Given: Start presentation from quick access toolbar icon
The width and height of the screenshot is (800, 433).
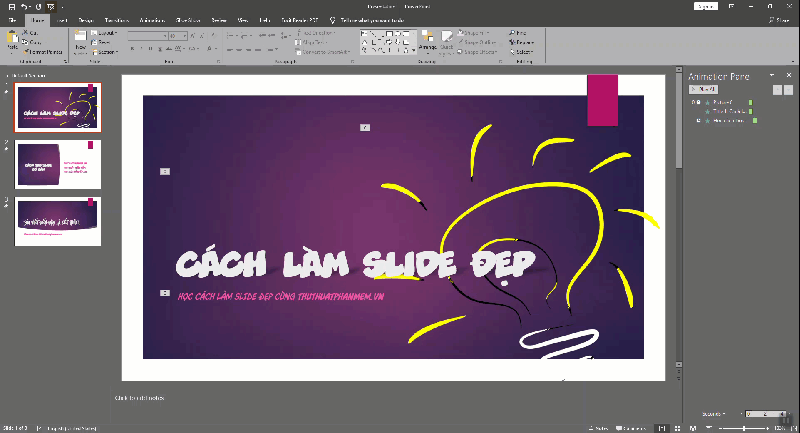Looking at the screenshot, I should pyautogui.click(x=51, y=7).
